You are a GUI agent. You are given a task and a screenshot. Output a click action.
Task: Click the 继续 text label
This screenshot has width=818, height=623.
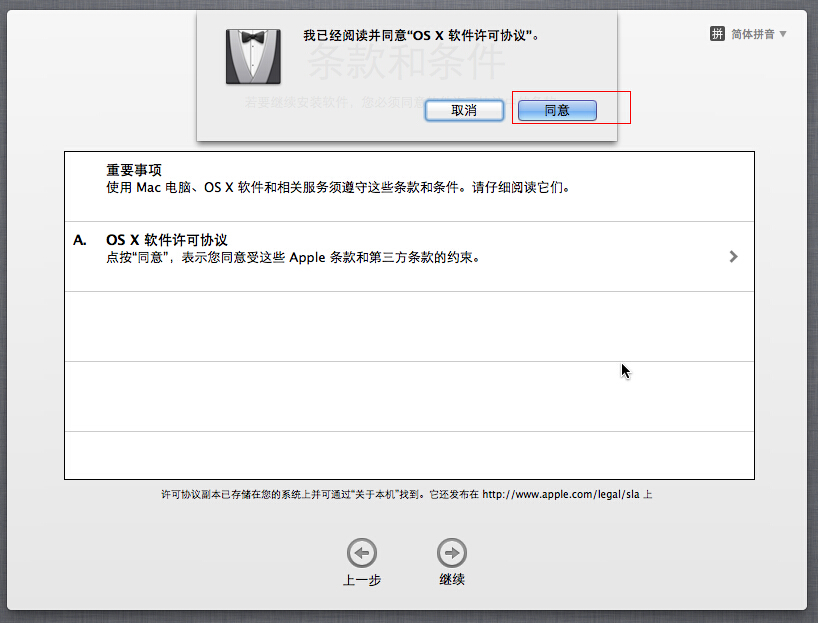click(452, 579)
